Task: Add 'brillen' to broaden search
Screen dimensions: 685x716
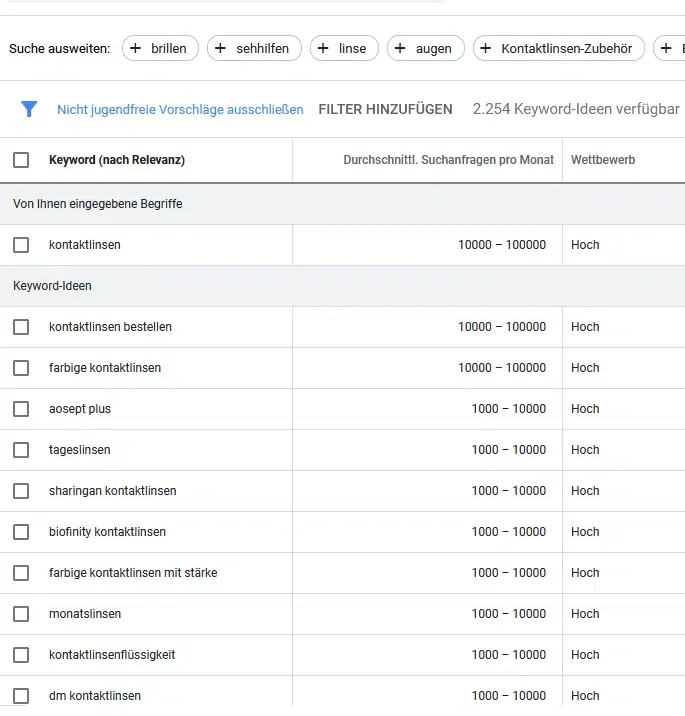Action: click(x=160, y=48)
